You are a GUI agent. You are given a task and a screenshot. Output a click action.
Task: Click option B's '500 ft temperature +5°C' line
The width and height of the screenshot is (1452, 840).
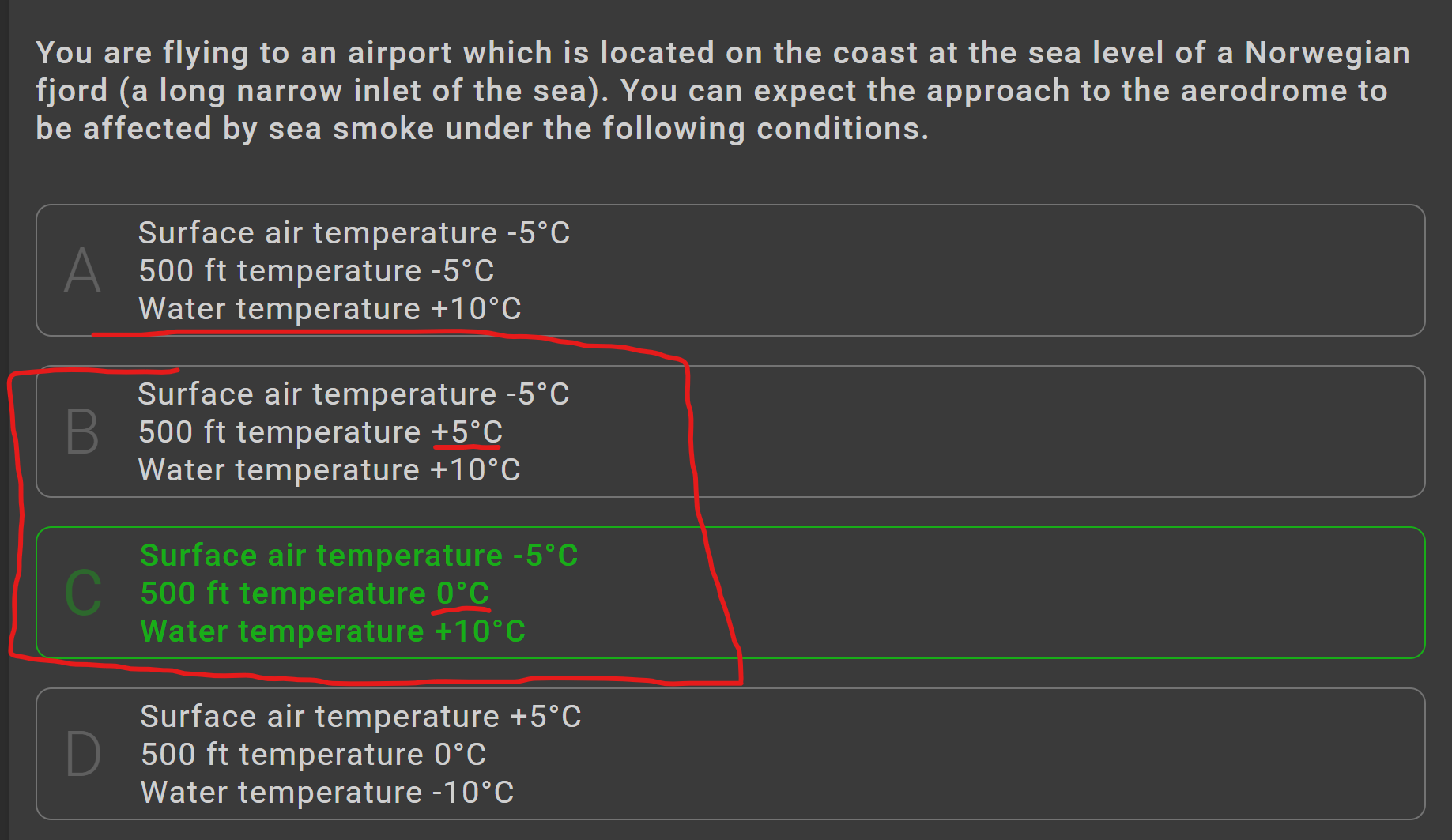coord(320,432)
